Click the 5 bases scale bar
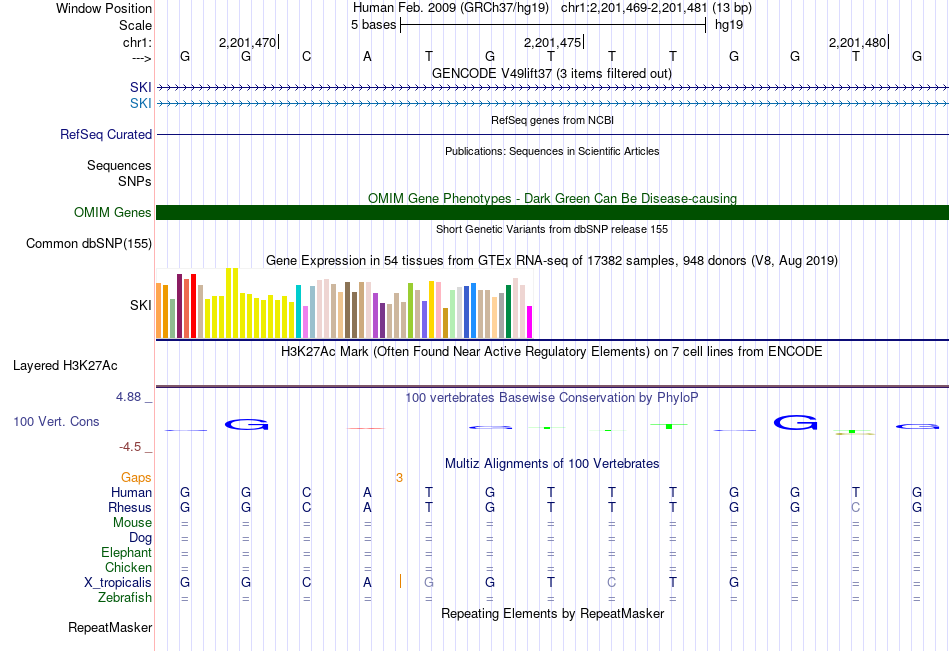This screenshot has height=651, width=950. [x=552, y=25]
